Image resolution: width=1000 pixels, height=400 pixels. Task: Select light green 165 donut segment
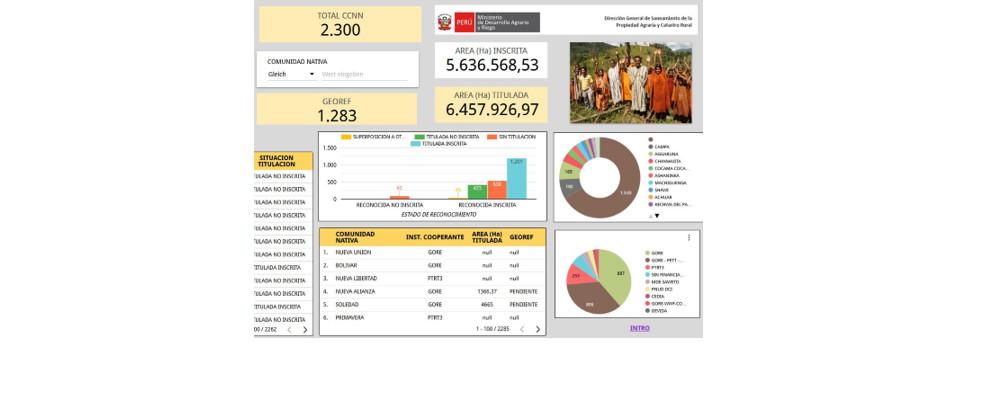pos(568,172)
